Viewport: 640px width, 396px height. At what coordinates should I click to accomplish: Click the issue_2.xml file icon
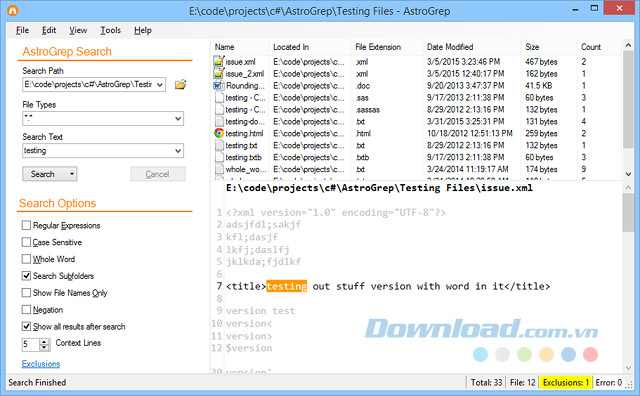click(x=219, y=73)
